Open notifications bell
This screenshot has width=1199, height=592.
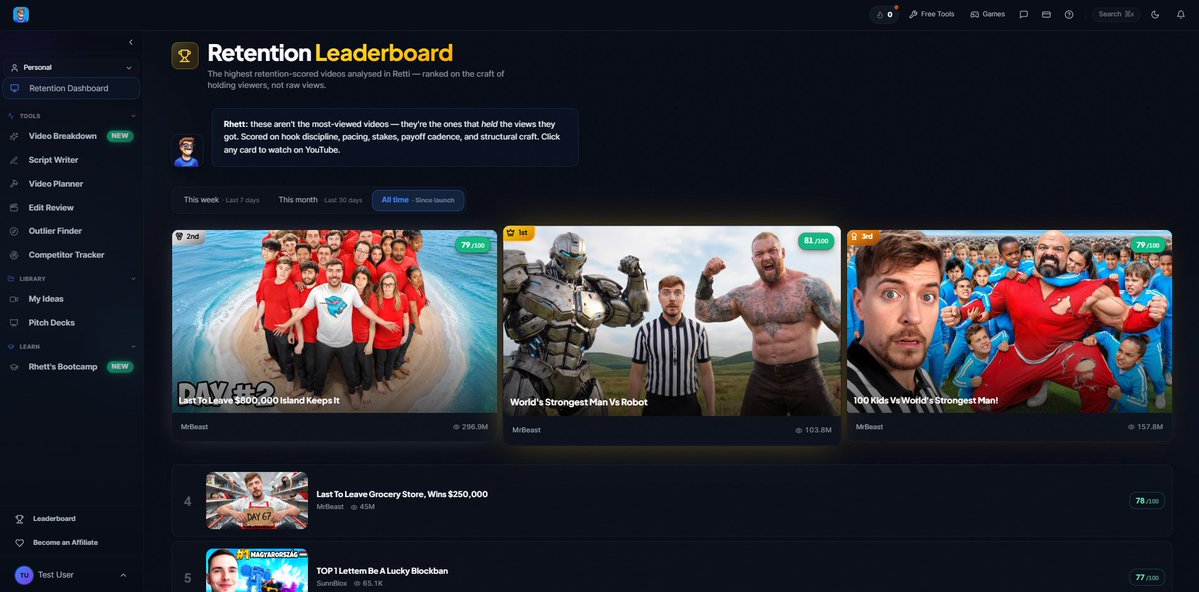coord(1181,15)
